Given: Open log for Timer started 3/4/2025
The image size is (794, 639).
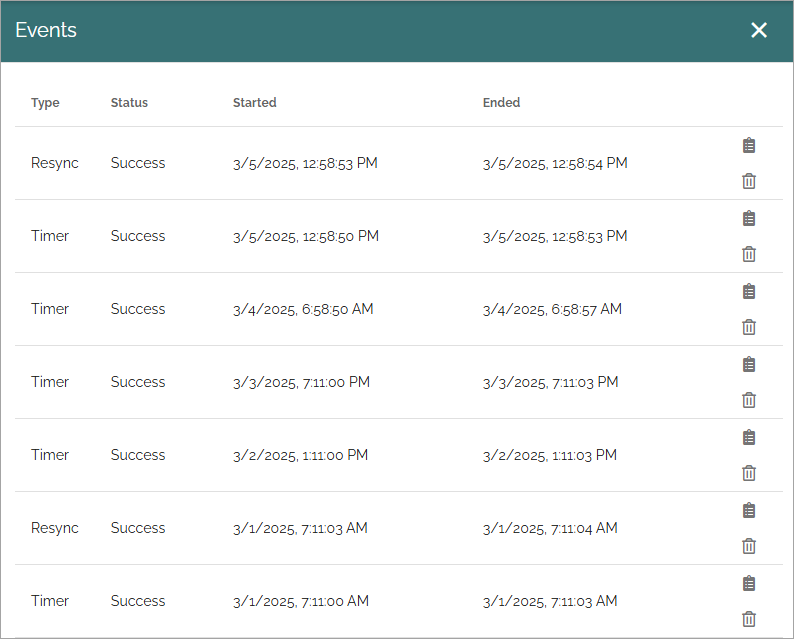Looking at the screenshot, I should (x=749, y=291).
